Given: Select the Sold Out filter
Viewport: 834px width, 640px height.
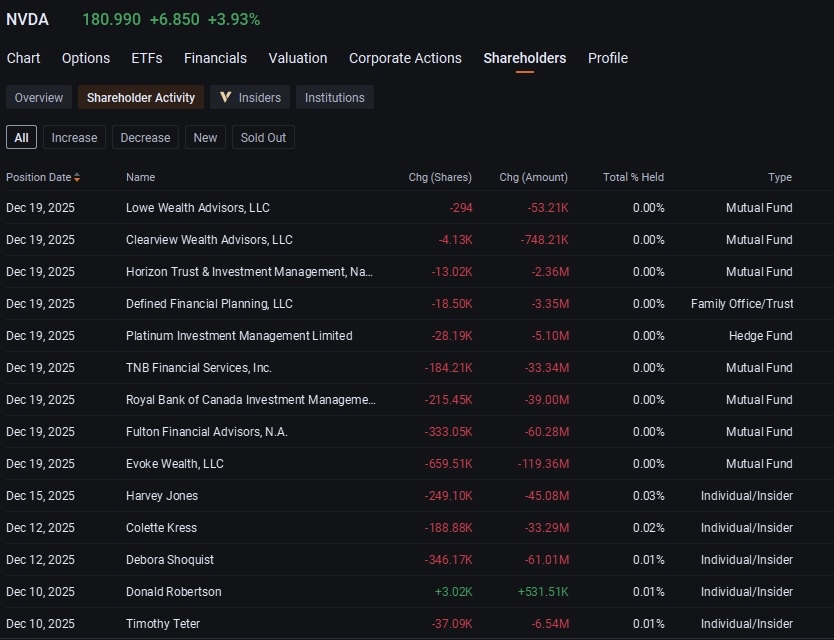Looking at the screenshot, I should (263, 137).
